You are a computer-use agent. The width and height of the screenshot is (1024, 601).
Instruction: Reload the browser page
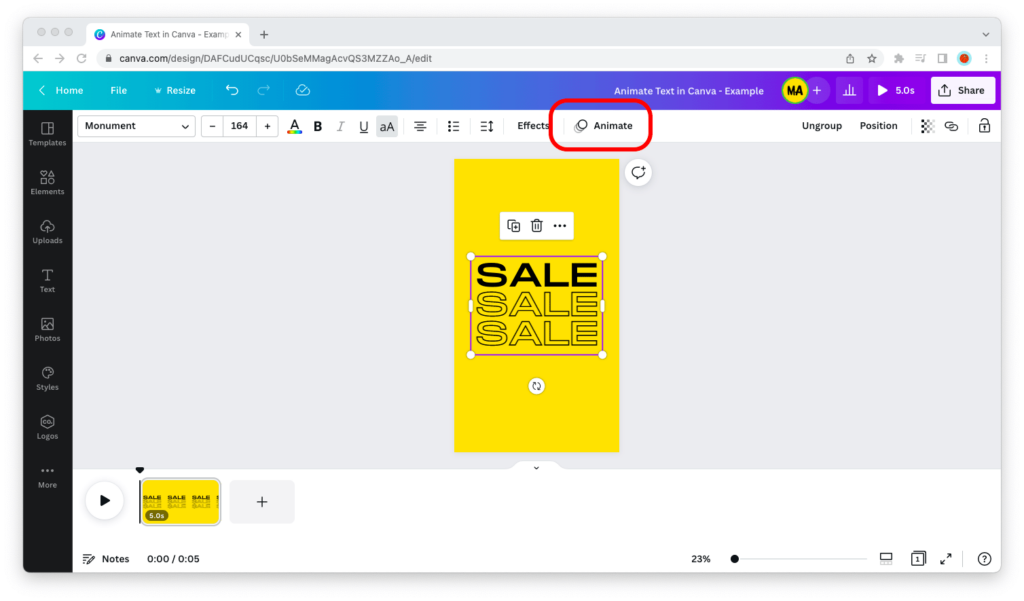click(x=82, y=58)
